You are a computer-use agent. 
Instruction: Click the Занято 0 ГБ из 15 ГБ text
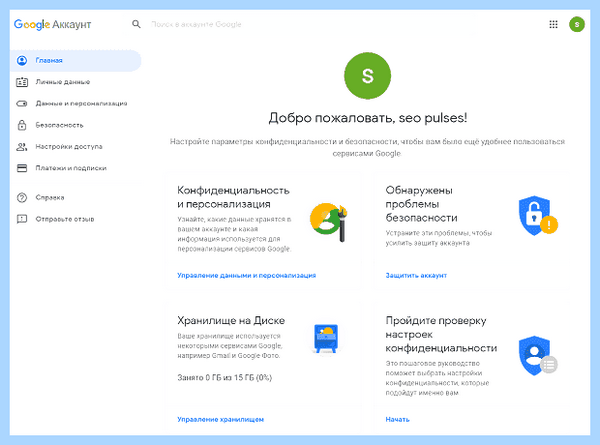[x=224, y=378]
